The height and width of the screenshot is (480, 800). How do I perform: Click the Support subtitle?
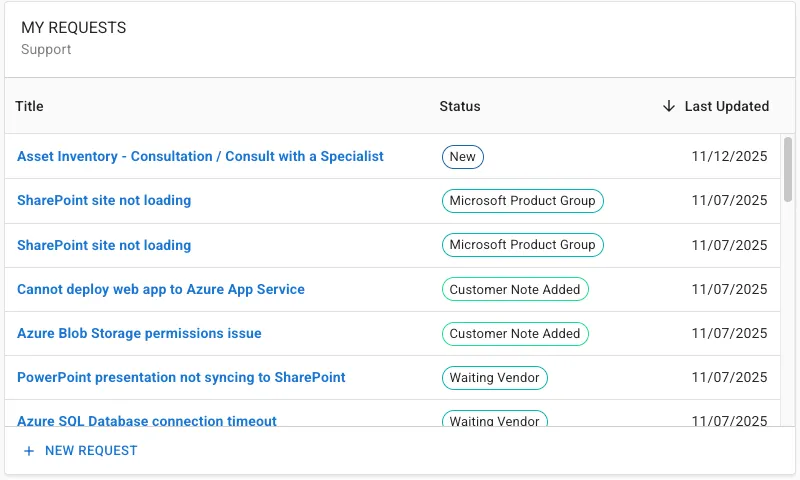(46, 49)
